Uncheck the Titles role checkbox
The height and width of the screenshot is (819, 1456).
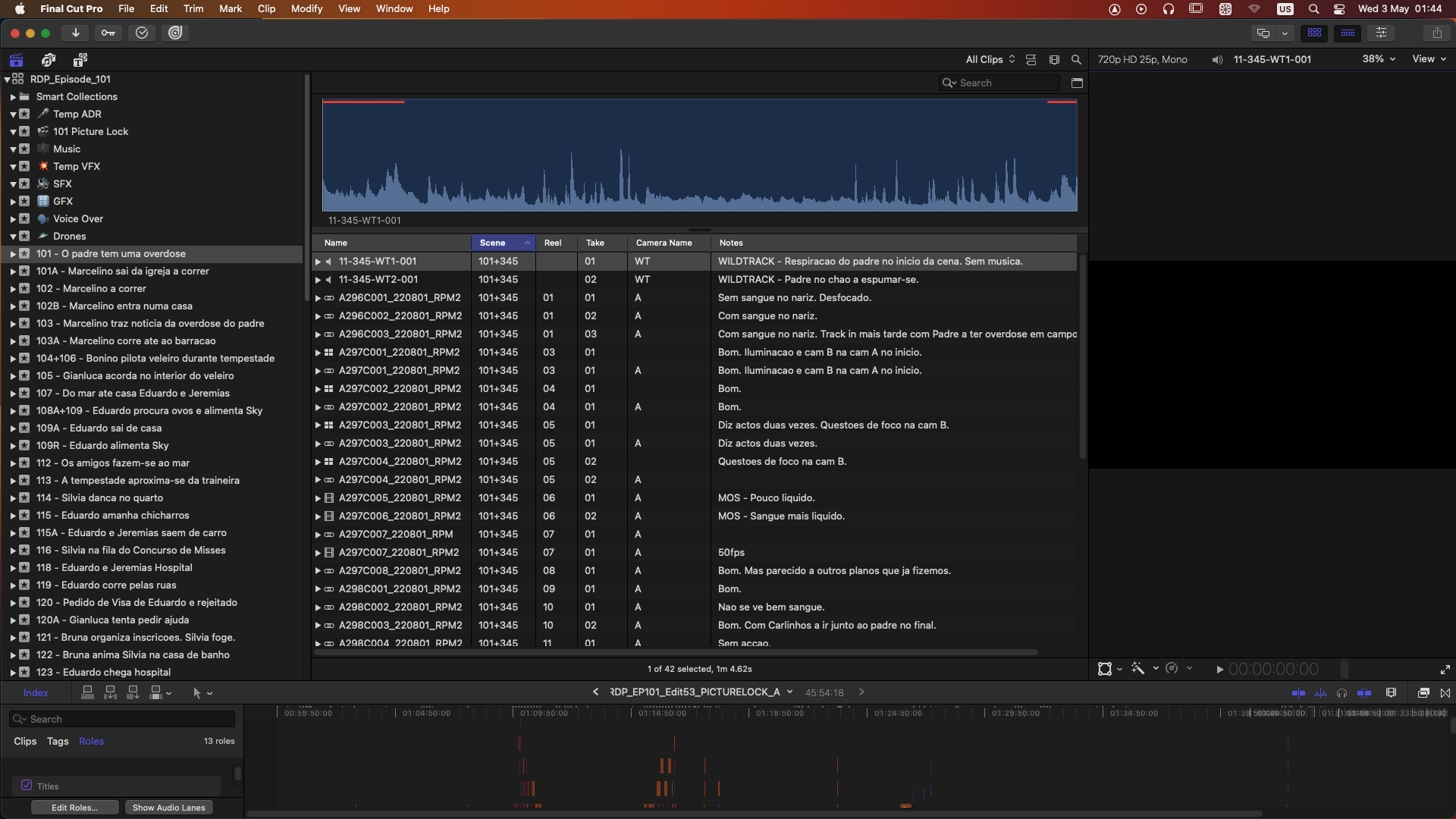pyautogui.click(x=27, y=786)
